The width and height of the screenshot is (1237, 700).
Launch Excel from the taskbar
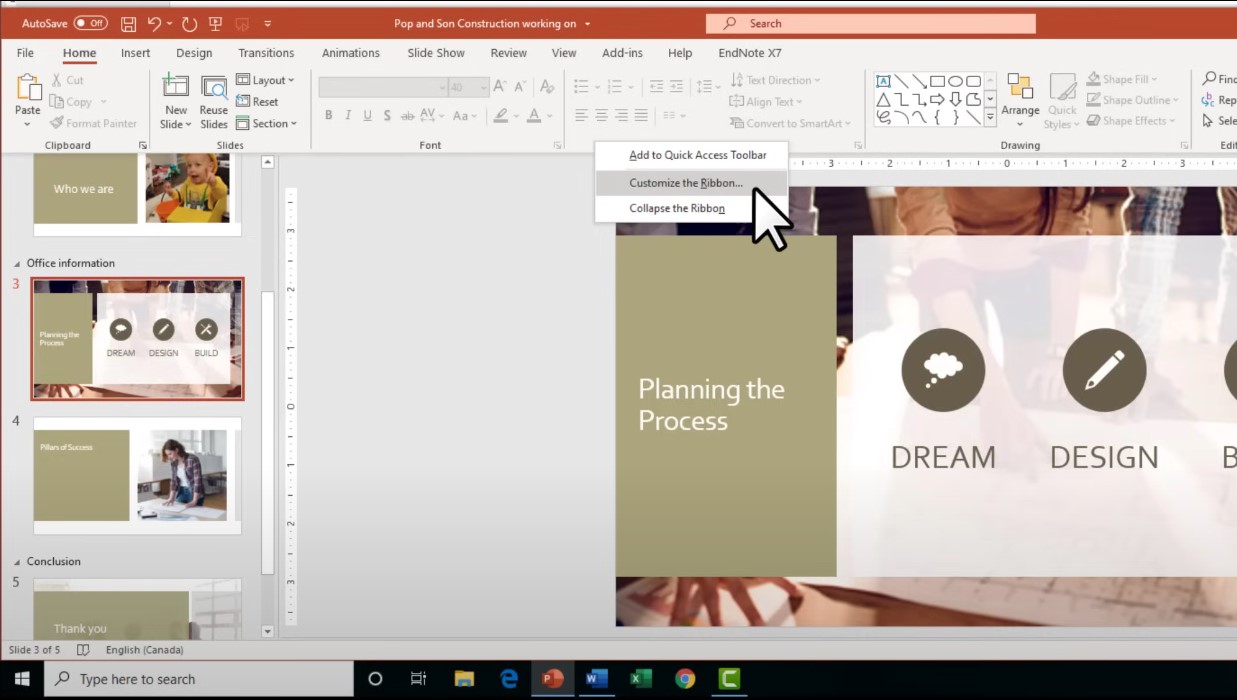(x=641, y=679)
